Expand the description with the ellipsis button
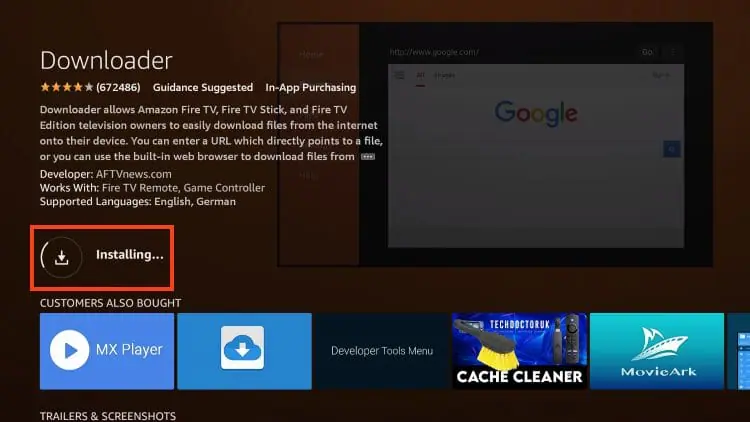The width and height of the screenshot is (750, 422). coord(368,157)
